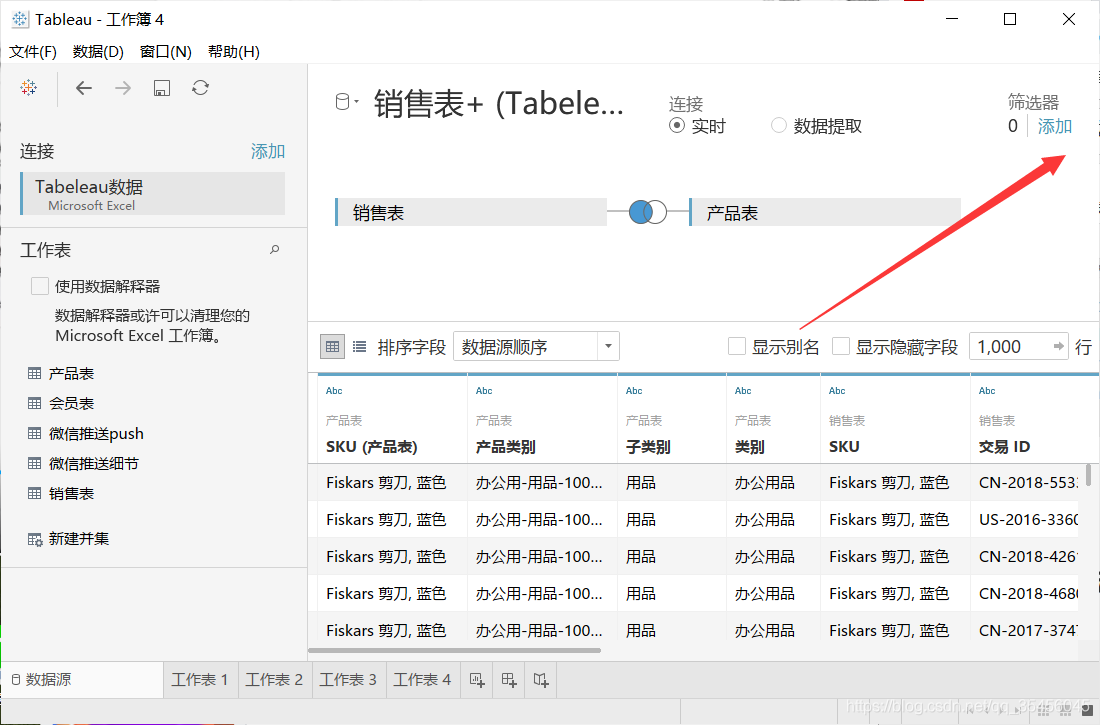Viewport: 1100px width, 725px height.
Task: Click the 产品类别 column header
Action: 505,447
